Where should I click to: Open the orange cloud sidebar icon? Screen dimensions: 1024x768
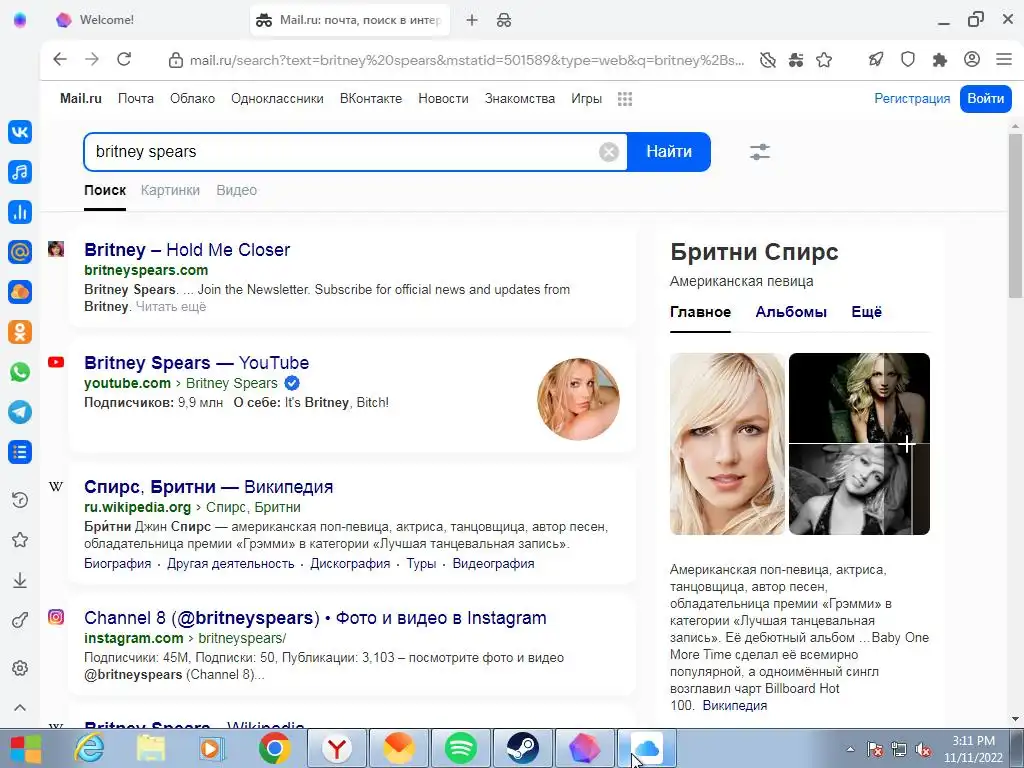(x=20, y=292)
